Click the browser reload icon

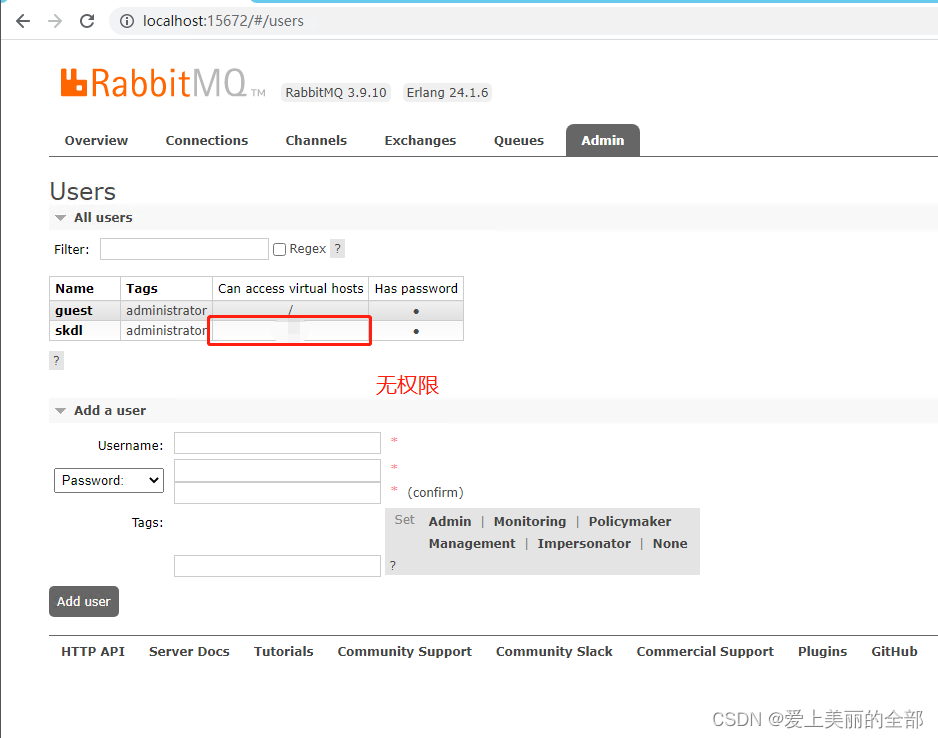tap(86, 20)
